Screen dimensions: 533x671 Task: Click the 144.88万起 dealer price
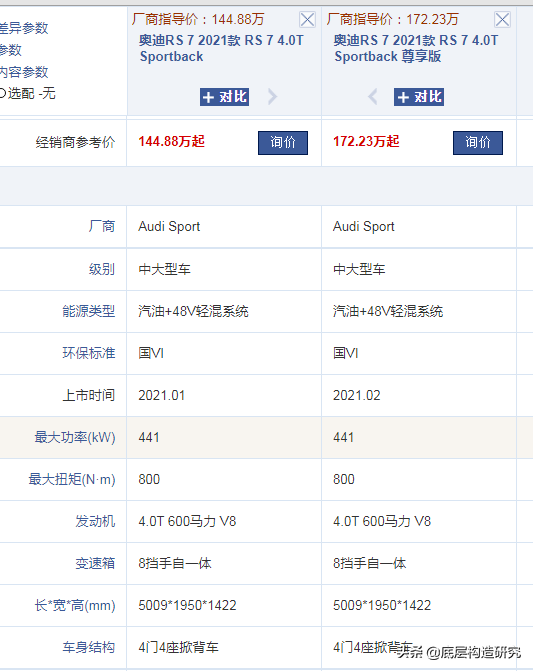click(172, 141)
